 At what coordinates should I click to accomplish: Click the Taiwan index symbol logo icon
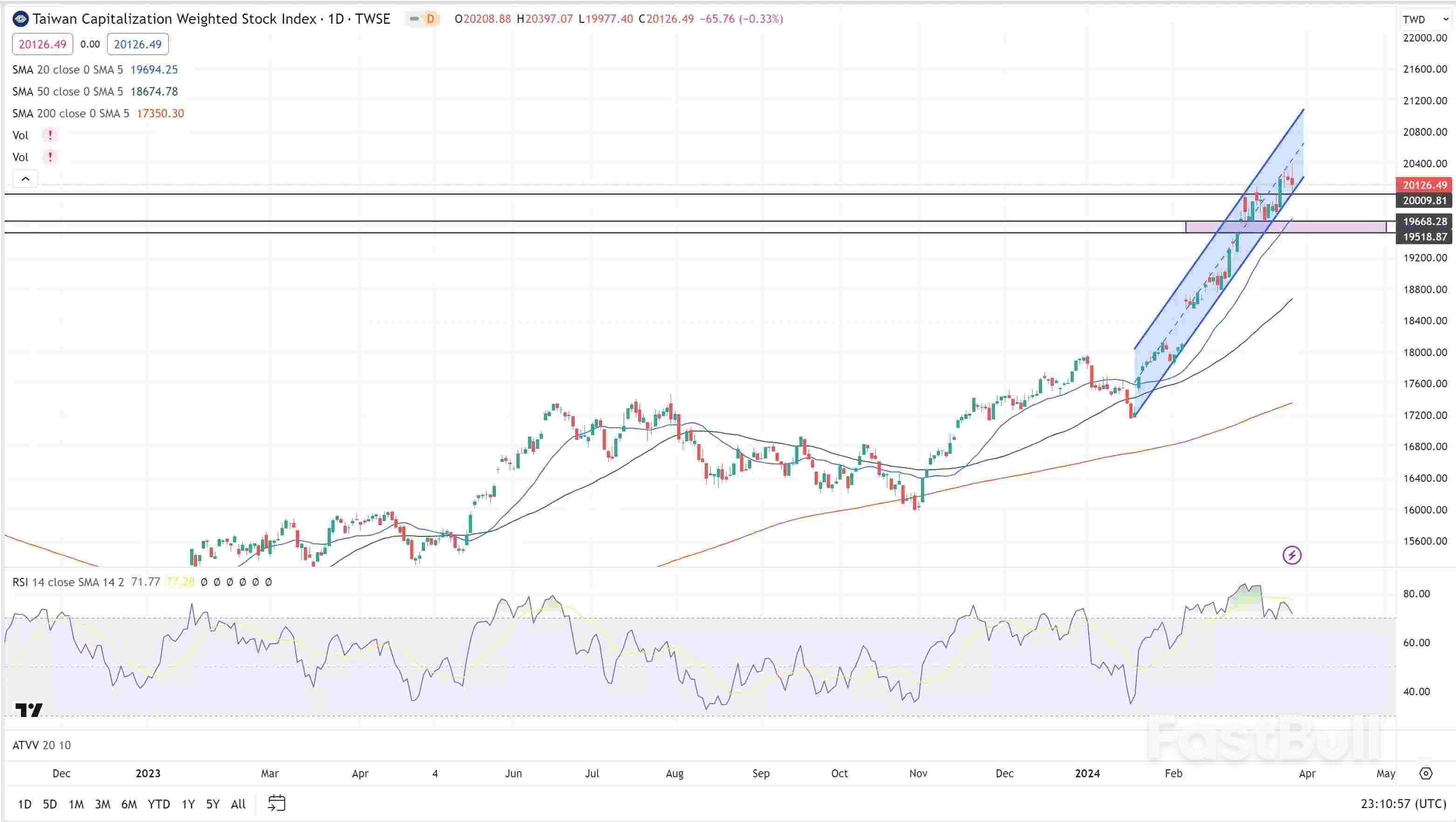click(x=21, y=19)
